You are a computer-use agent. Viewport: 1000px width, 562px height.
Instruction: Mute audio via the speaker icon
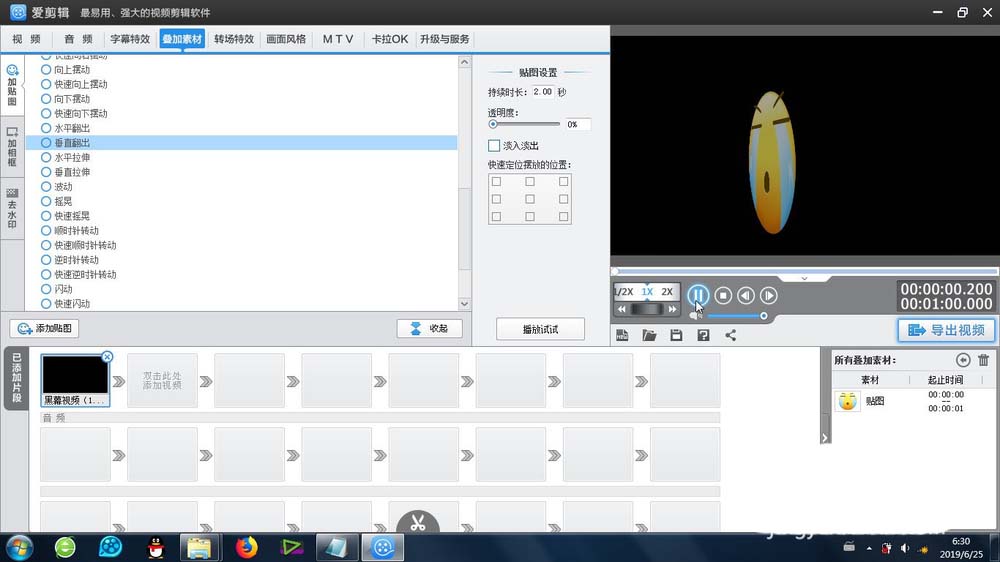(x=695, y=316)
